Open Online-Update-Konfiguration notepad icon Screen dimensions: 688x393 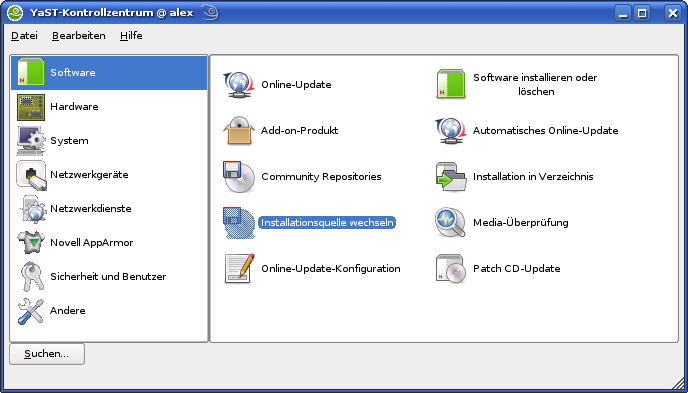[x=239, y=268]
